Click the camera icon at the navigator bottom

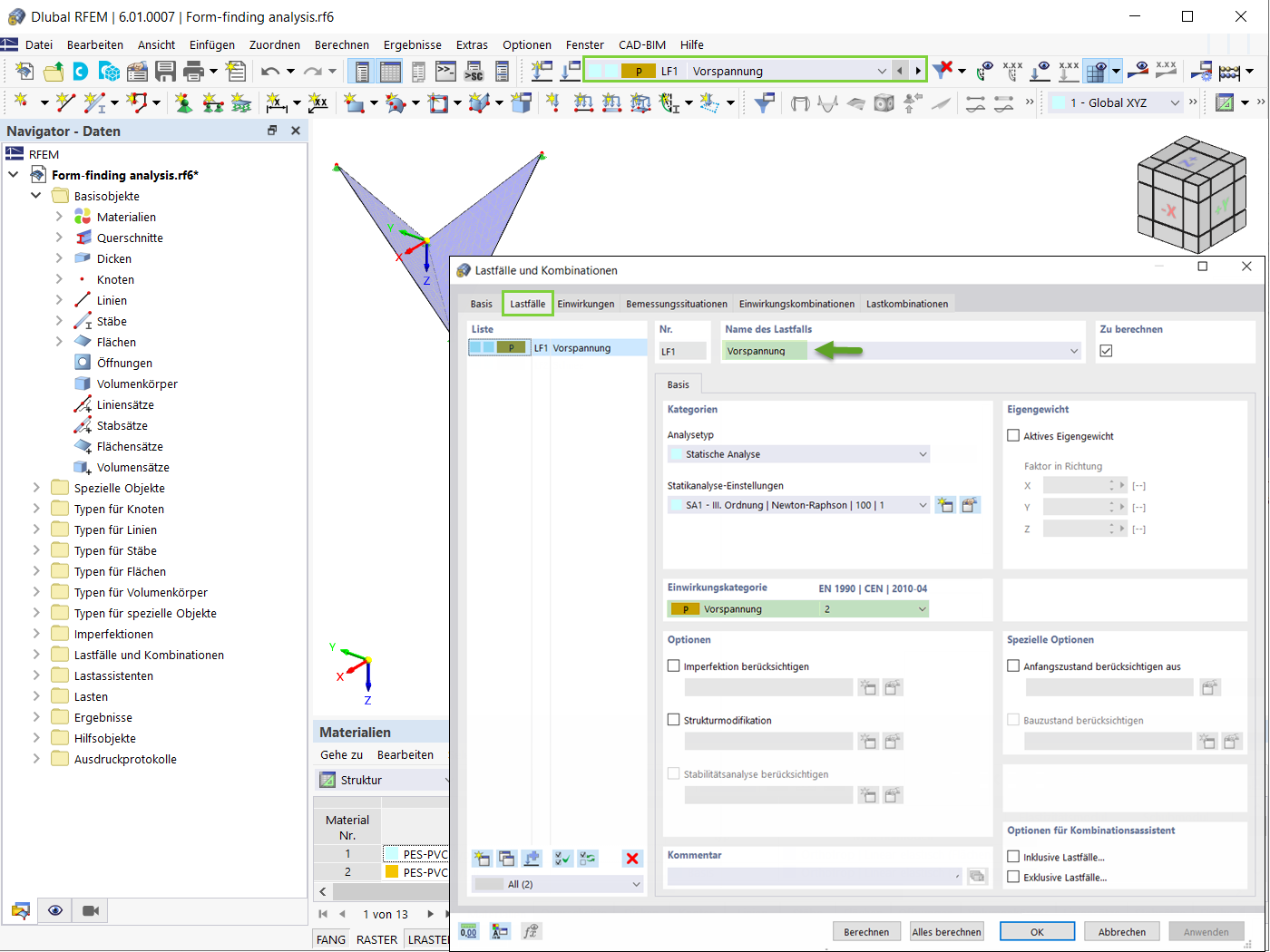tap(91, 910)
